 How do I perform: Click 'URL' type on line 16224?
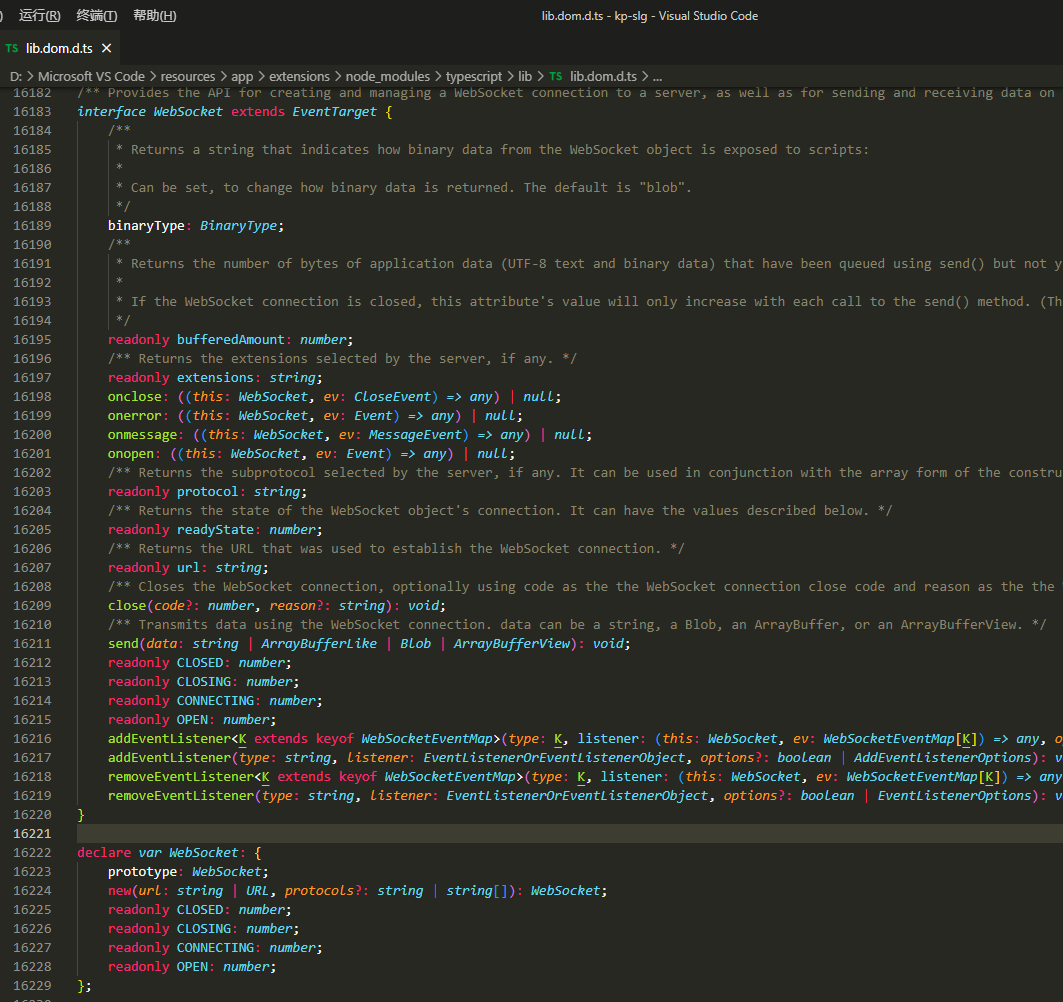pyautogui.click(x=257, y=890)
